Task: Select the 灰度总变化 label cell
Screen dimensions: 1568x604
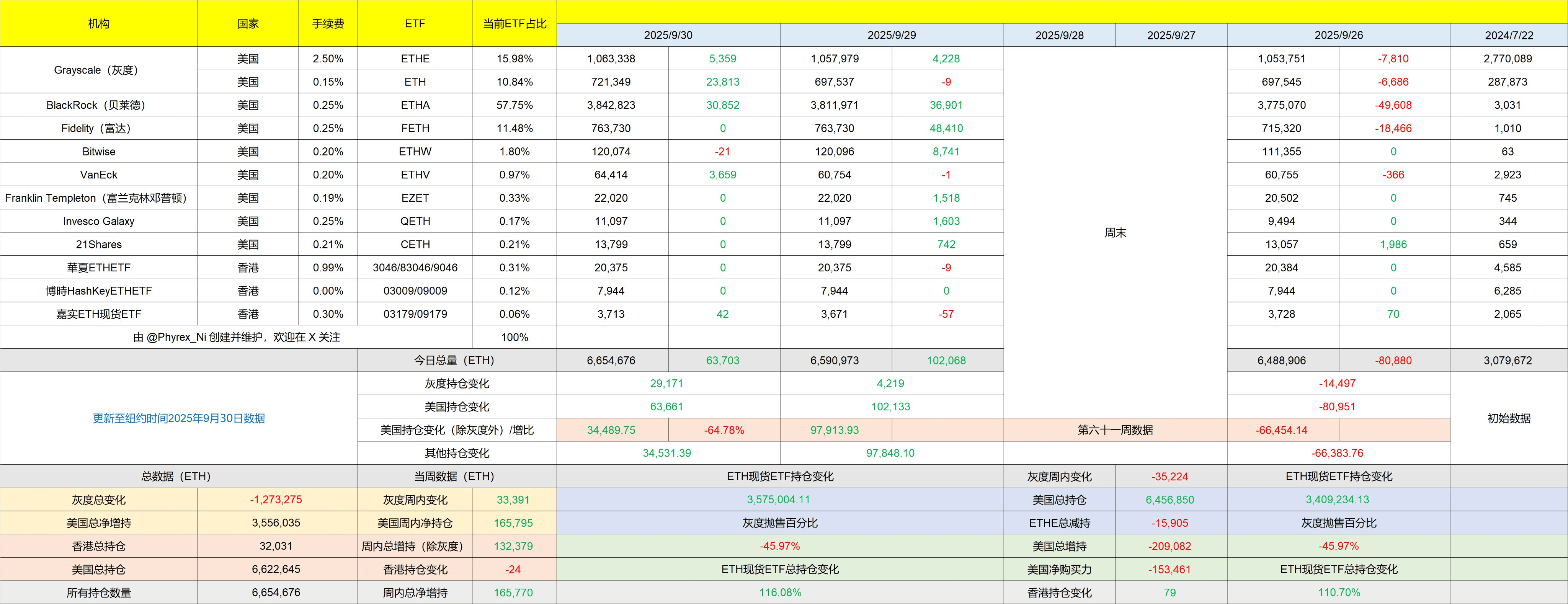Action: click(99, 500)
